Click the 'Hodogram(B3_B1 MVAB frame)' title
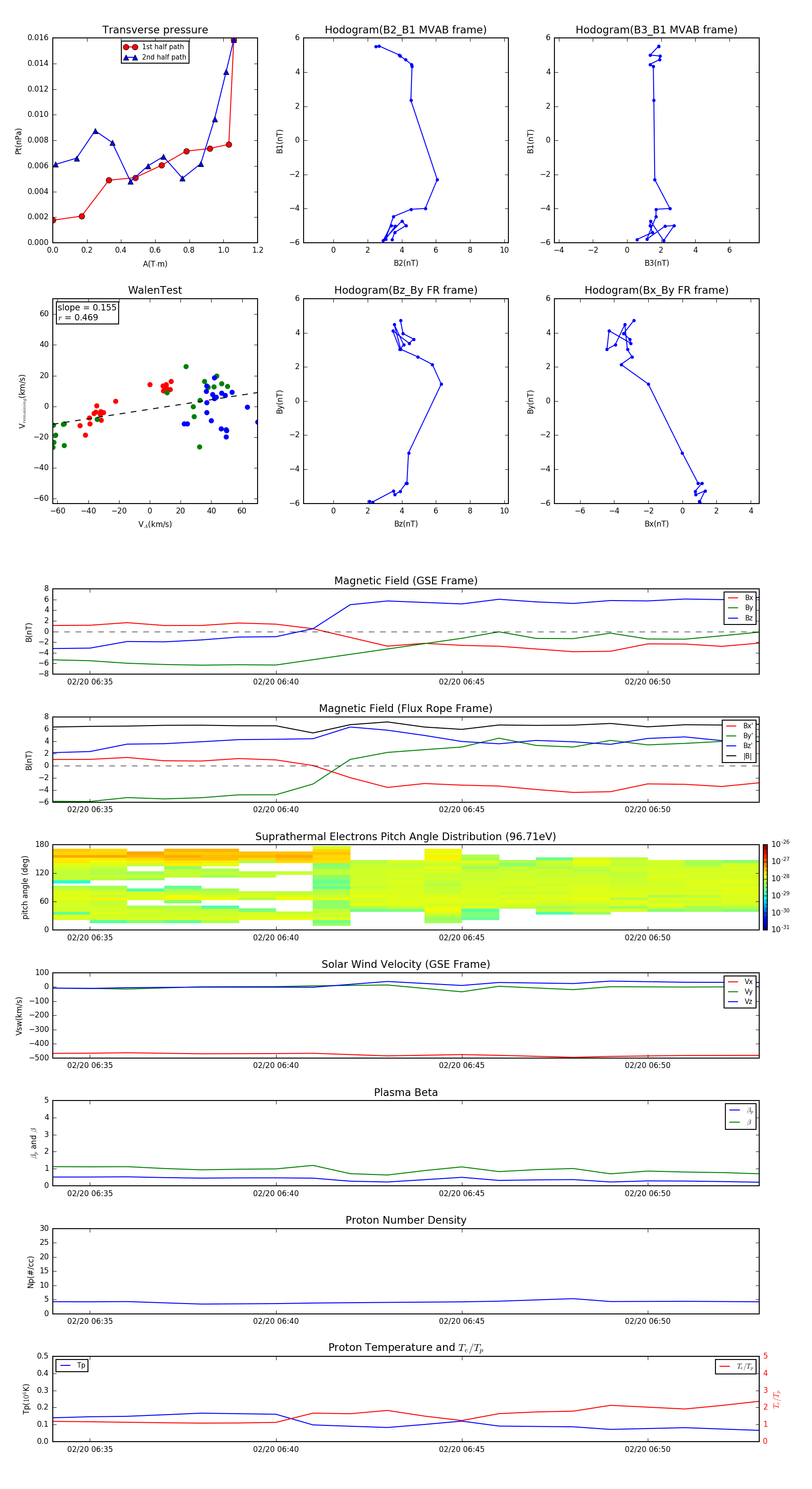Screen dimensions: 812x1489 click(656, 30)
